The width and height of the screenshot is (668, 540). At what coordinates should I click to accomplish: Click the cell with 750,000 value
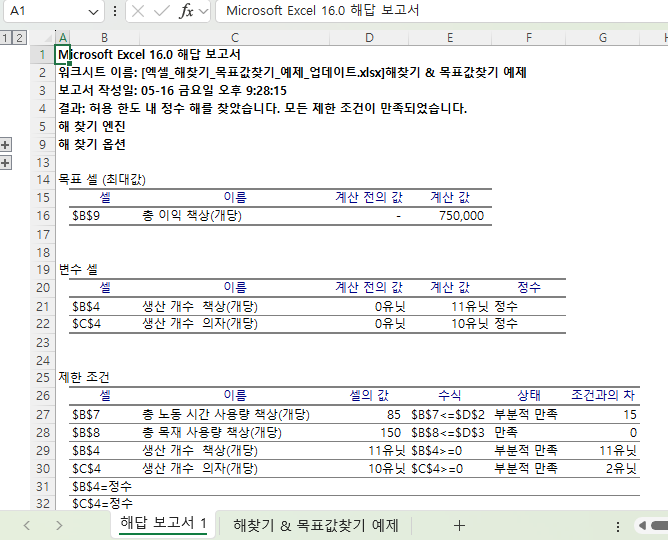[x=450, y=216]
